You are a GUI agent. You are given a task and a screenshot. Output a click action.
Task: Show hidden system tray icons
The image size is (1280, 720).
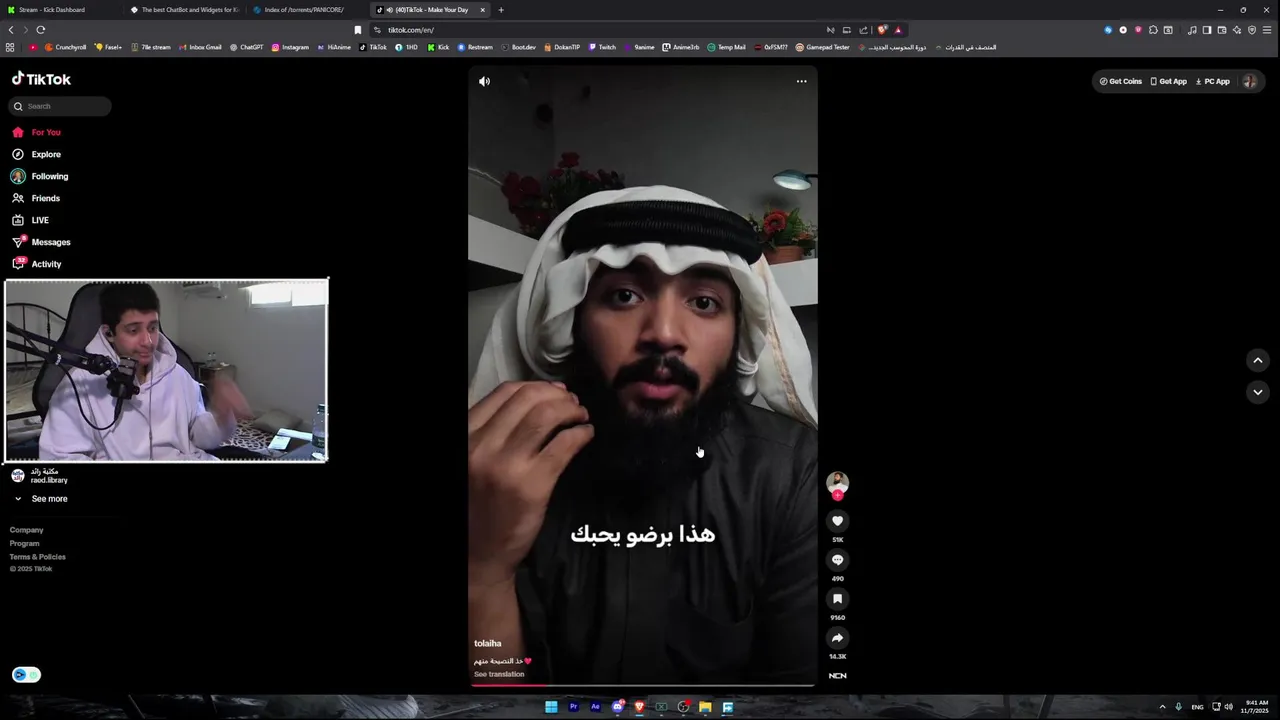click(x=1162, y=707)
